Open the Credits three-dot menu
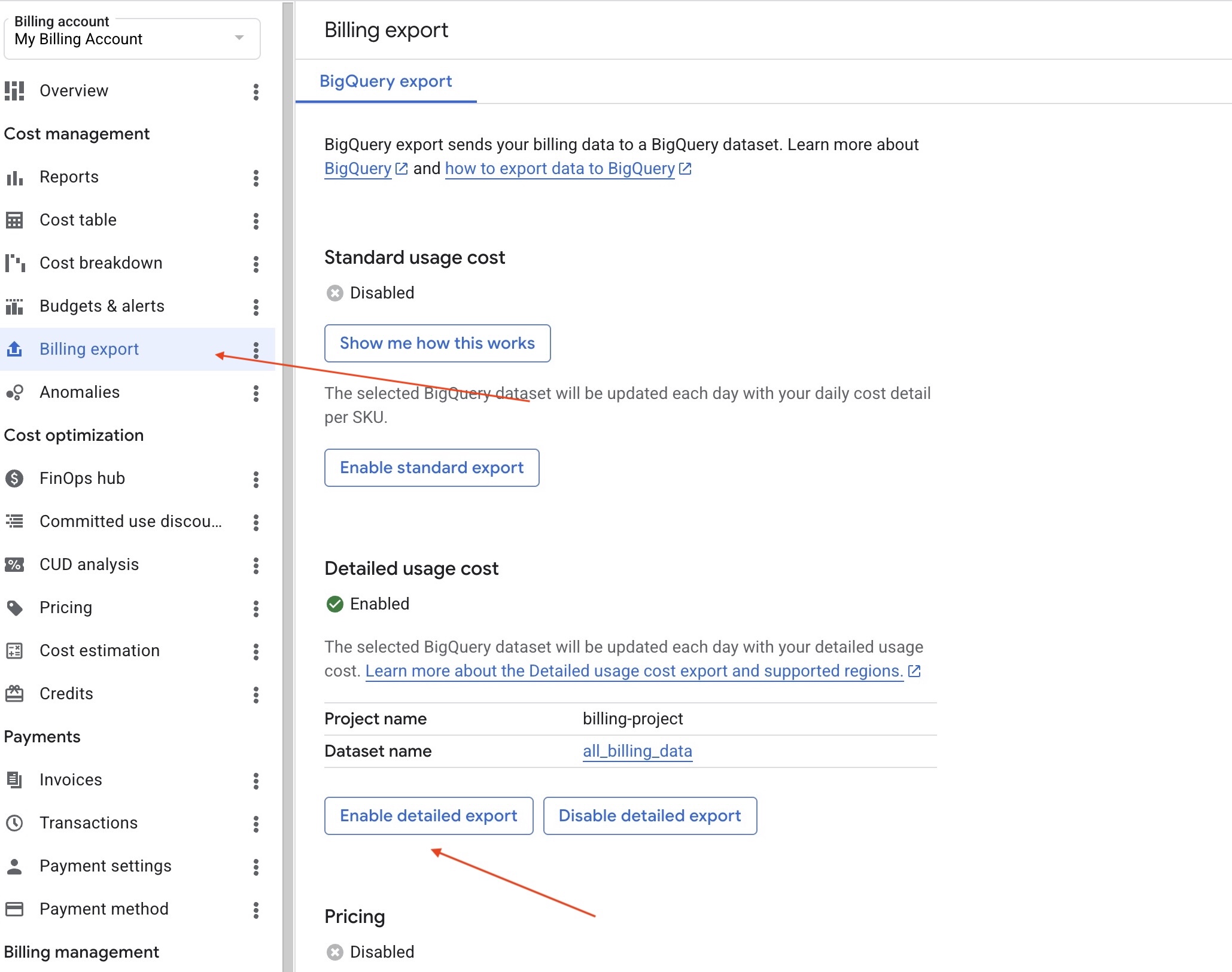Screen dimensions: 1232x972 256,694
